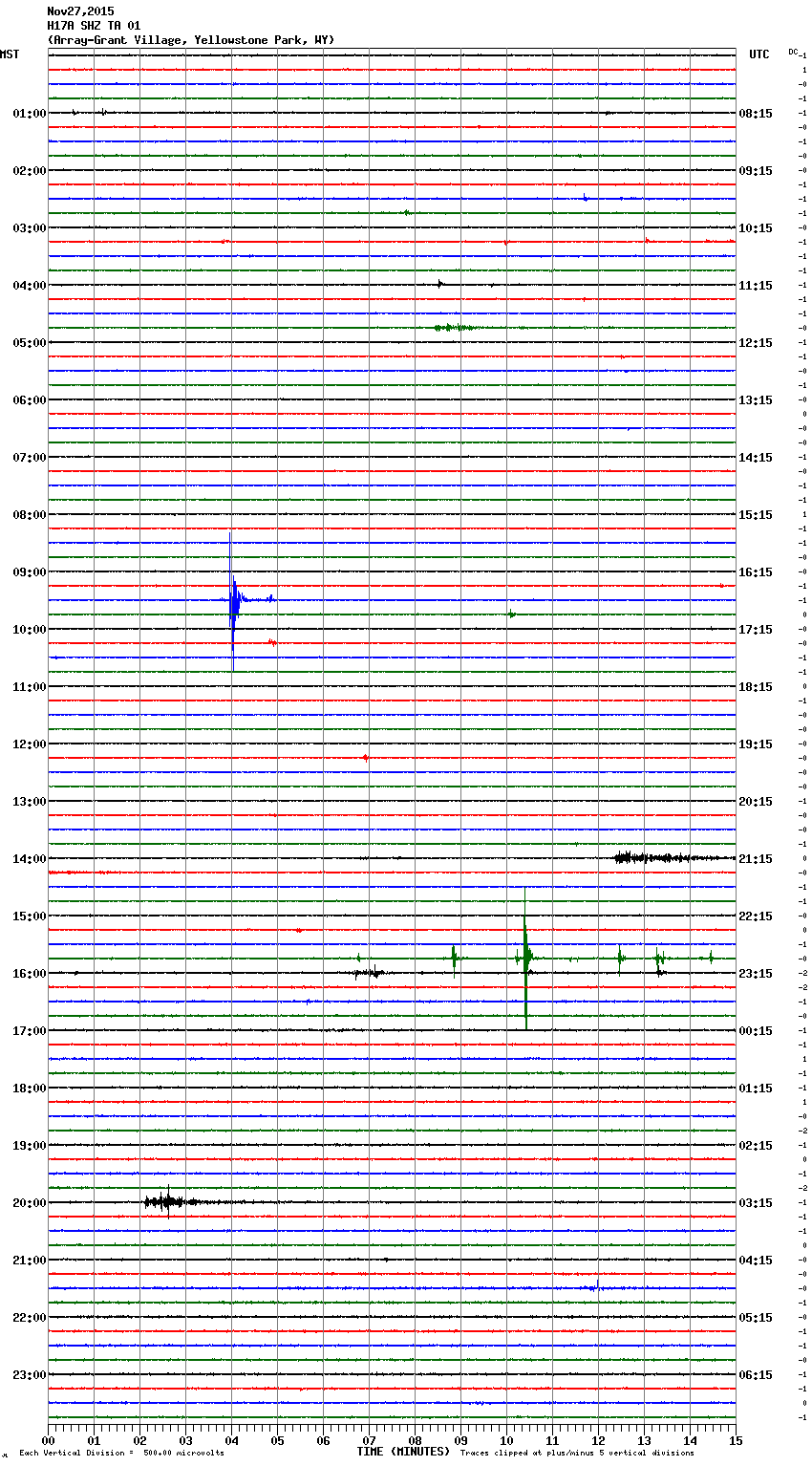Image resolution: width=812 pixels, height=1466 pixels.
Task: Click the 18:15 UTC time label
Action: [x=756, y=687]
